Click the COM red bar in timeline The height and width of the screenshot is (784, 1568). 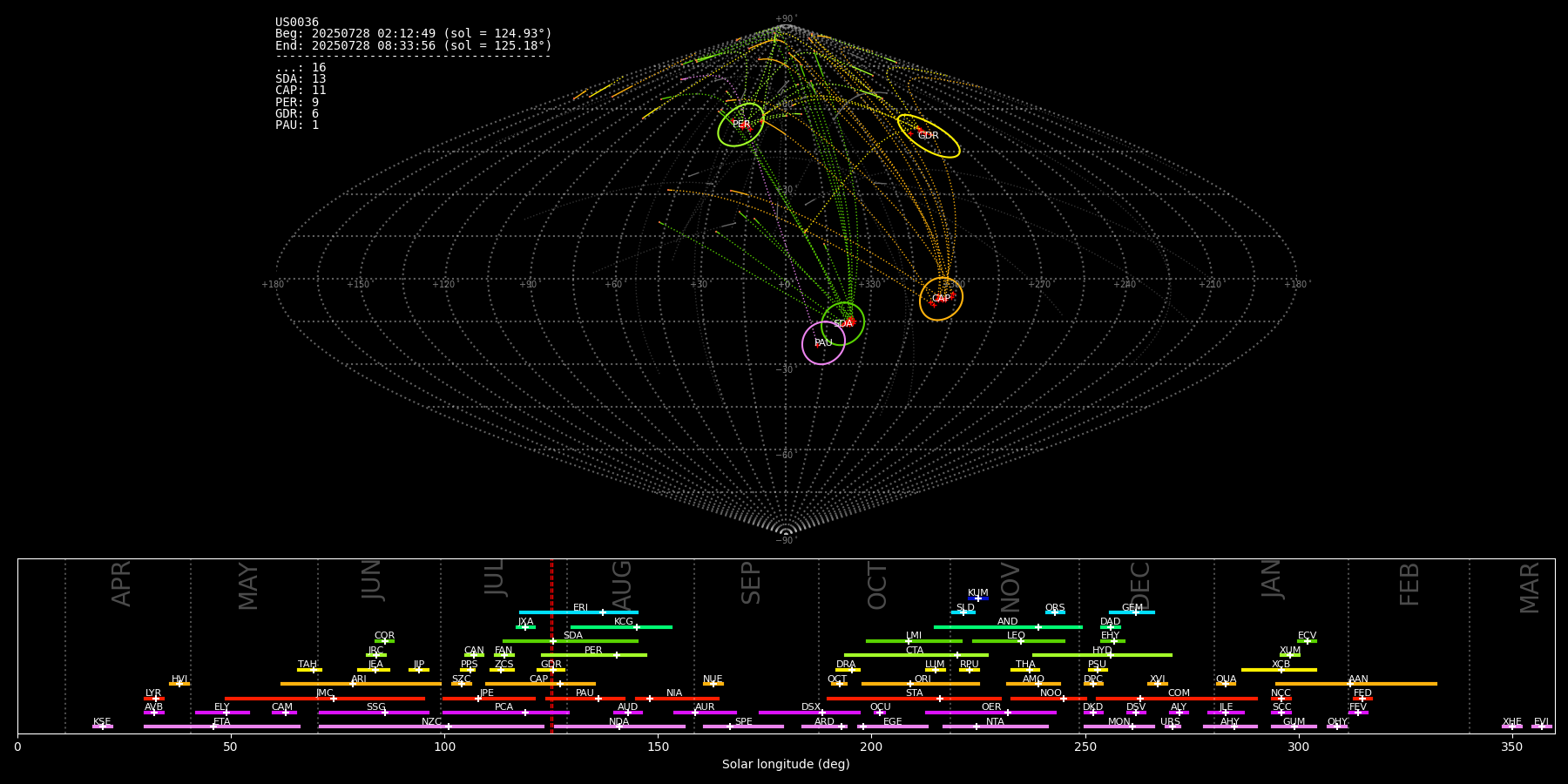click(1177, 698)
